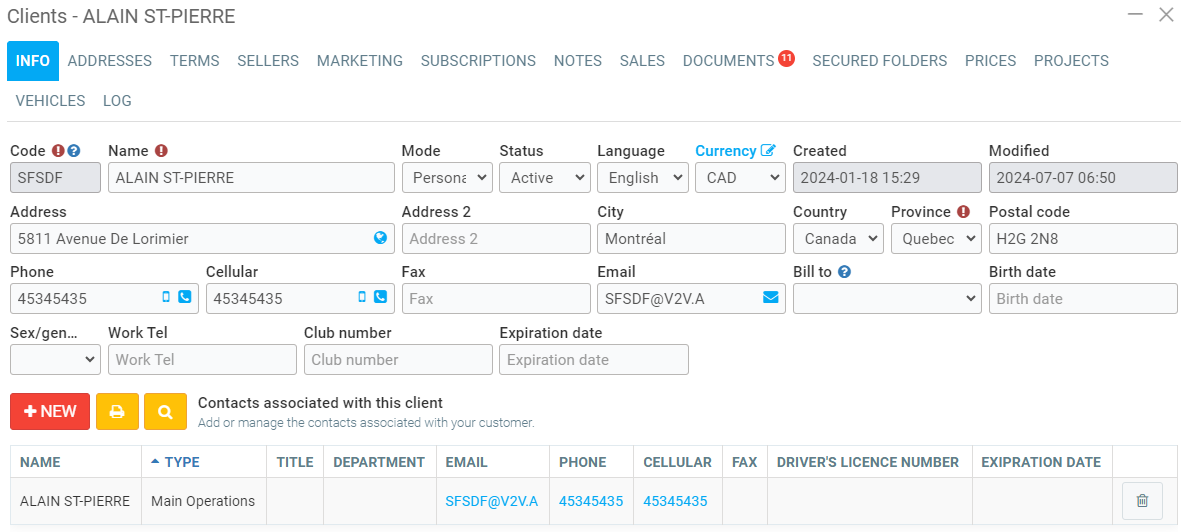Screen dimensions: 1183x532
Task: Click the envelope icon in Email field
Action: pyautogui.click(x=770, y=297)
